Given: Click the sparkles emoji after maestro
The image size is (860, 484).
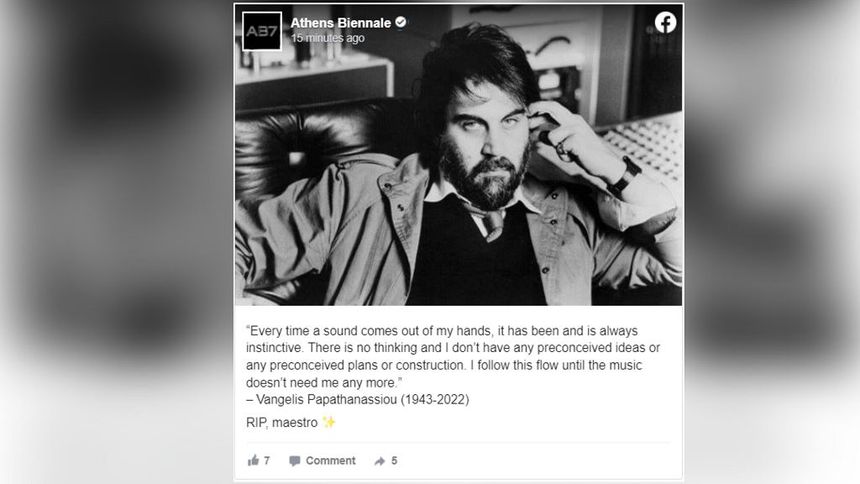Looking at the screenshot, I should click(x=329, y=422).
